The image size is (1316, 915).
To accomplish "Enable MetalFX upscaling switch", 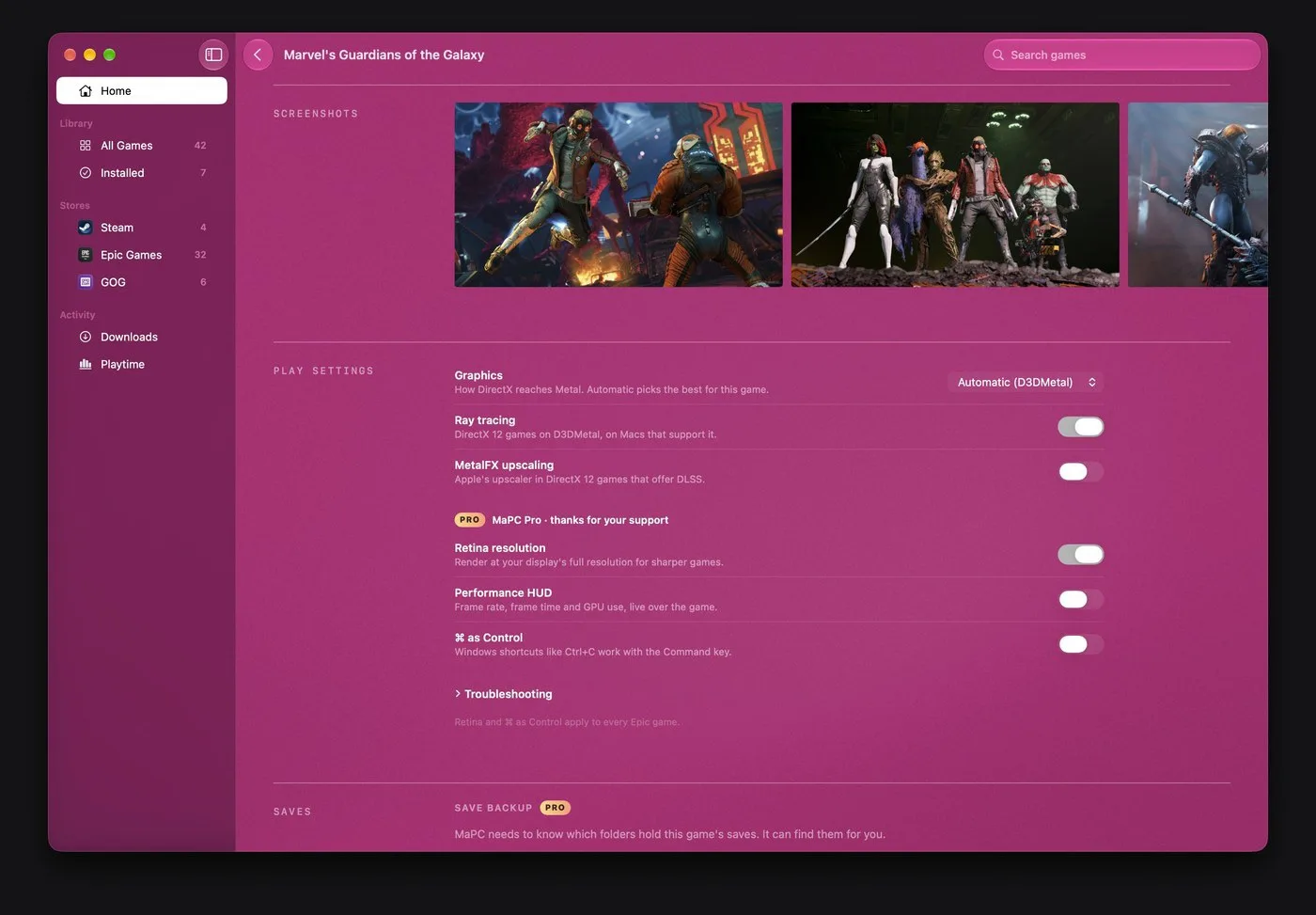I will (x=1081, y=471).
